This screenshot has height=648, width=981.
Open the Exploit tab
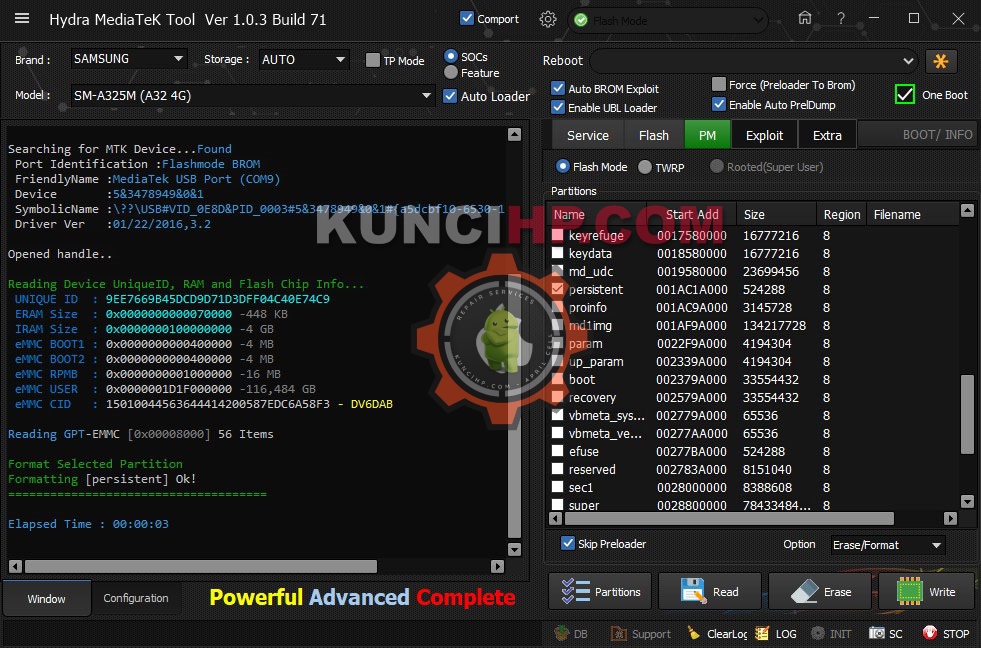click(x=764, y=135)
